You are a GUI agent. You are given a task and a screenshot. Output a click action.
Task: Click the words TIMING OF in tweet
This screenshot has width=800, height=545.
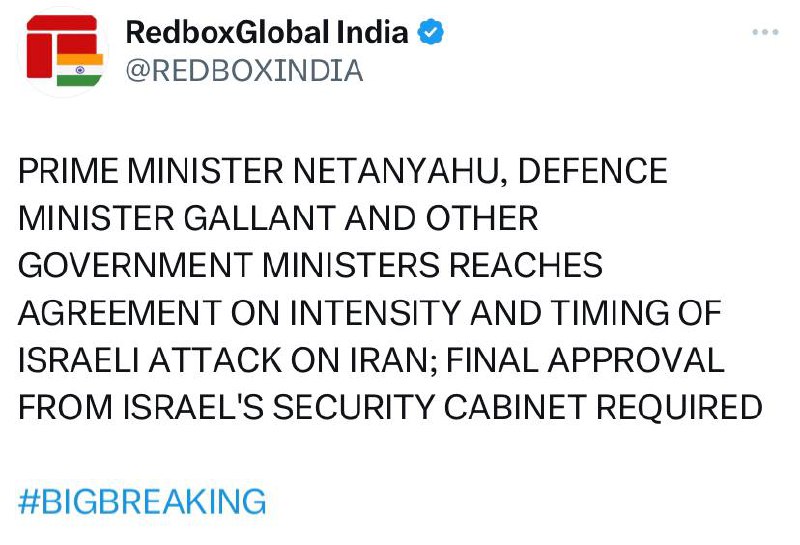(636, 313)
